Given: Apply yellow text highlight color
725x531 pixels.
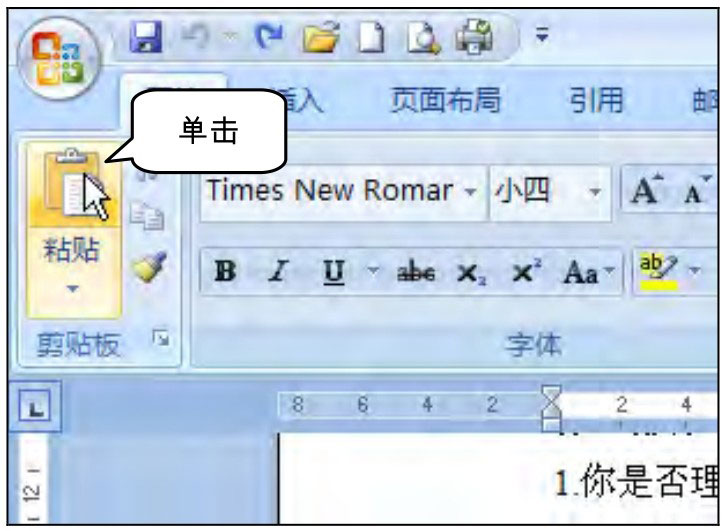Looking at the screenshot, I should point(658,272).
